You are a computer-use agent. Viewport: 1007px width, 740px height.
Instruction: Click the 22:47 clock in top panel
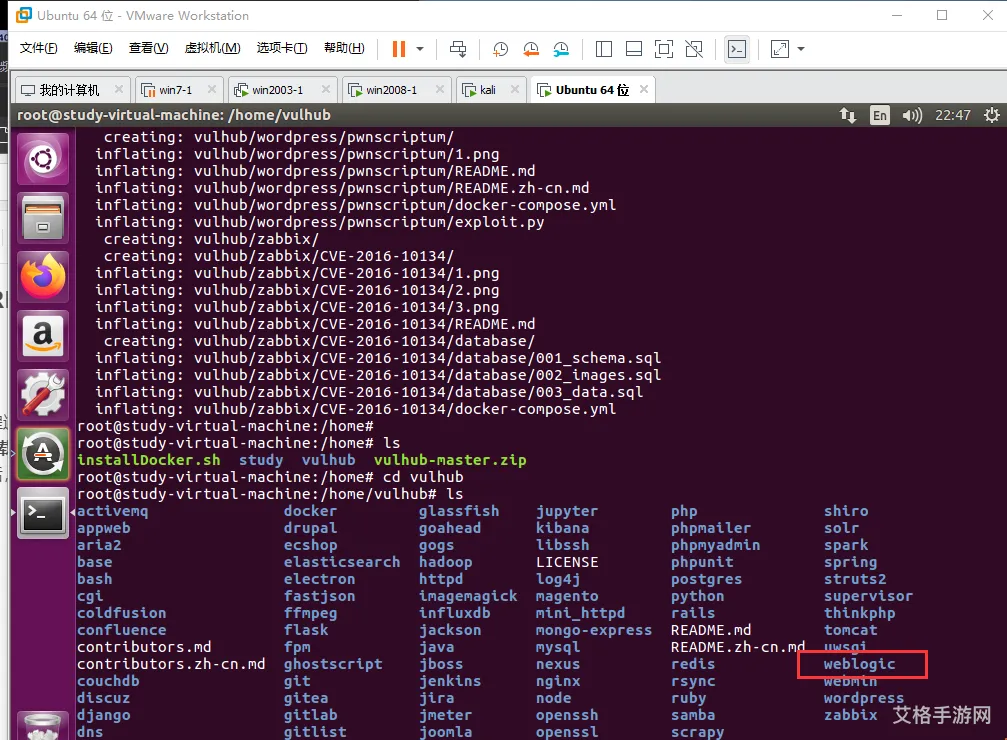click(x=952, y=115)
